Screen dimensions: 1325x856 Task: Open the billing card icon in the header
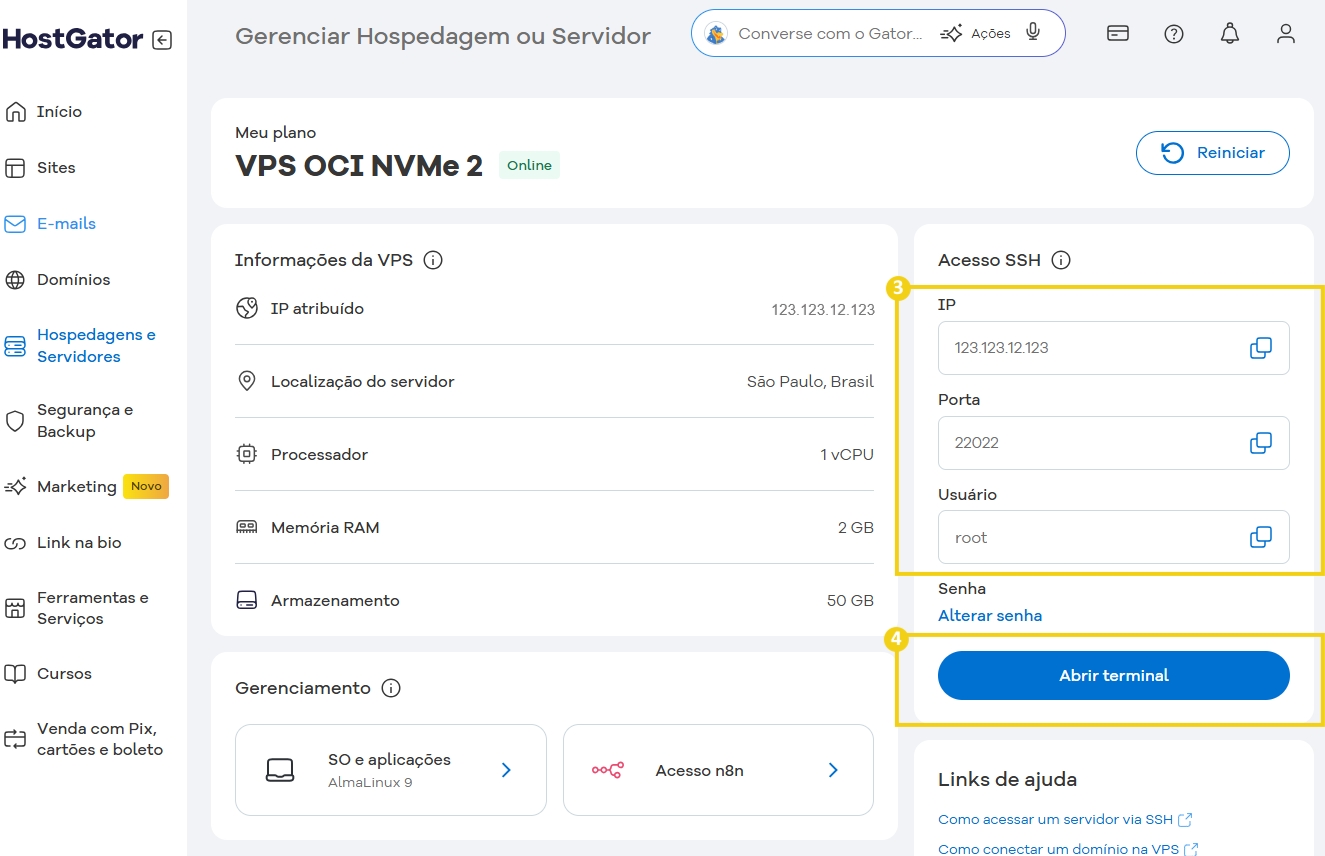pos(1117,33)
